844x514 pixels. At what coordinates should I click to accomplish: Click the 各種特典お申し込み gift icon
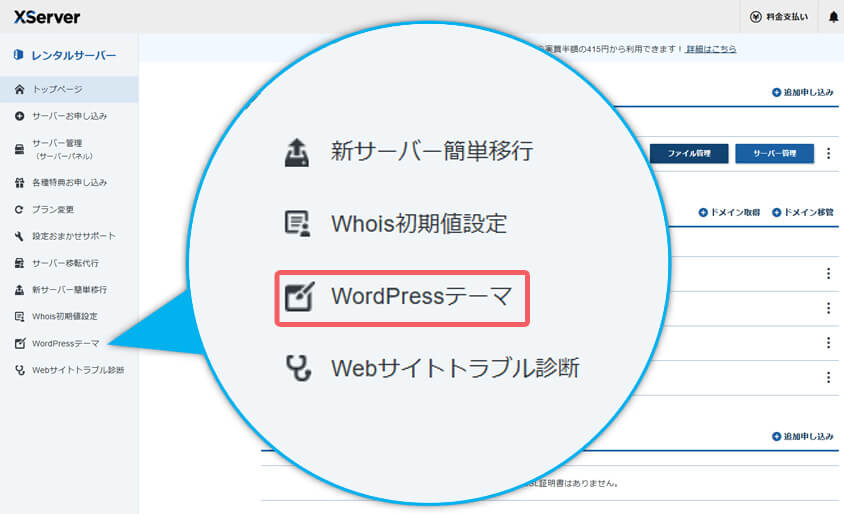19,182
